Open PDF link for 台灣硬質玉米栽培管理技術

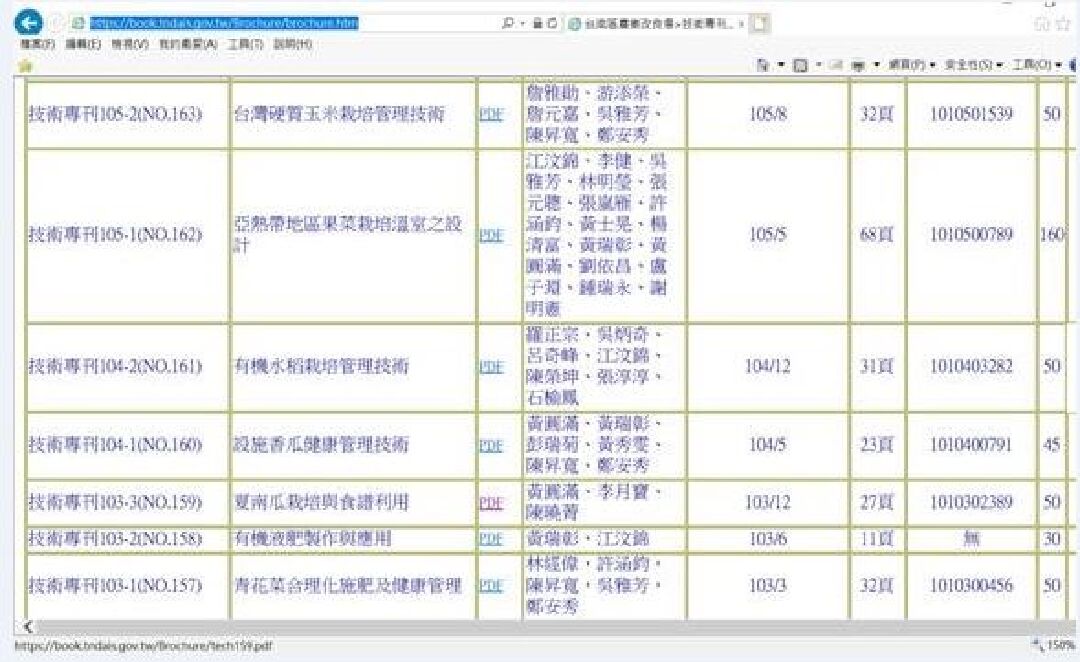(491, 115)
